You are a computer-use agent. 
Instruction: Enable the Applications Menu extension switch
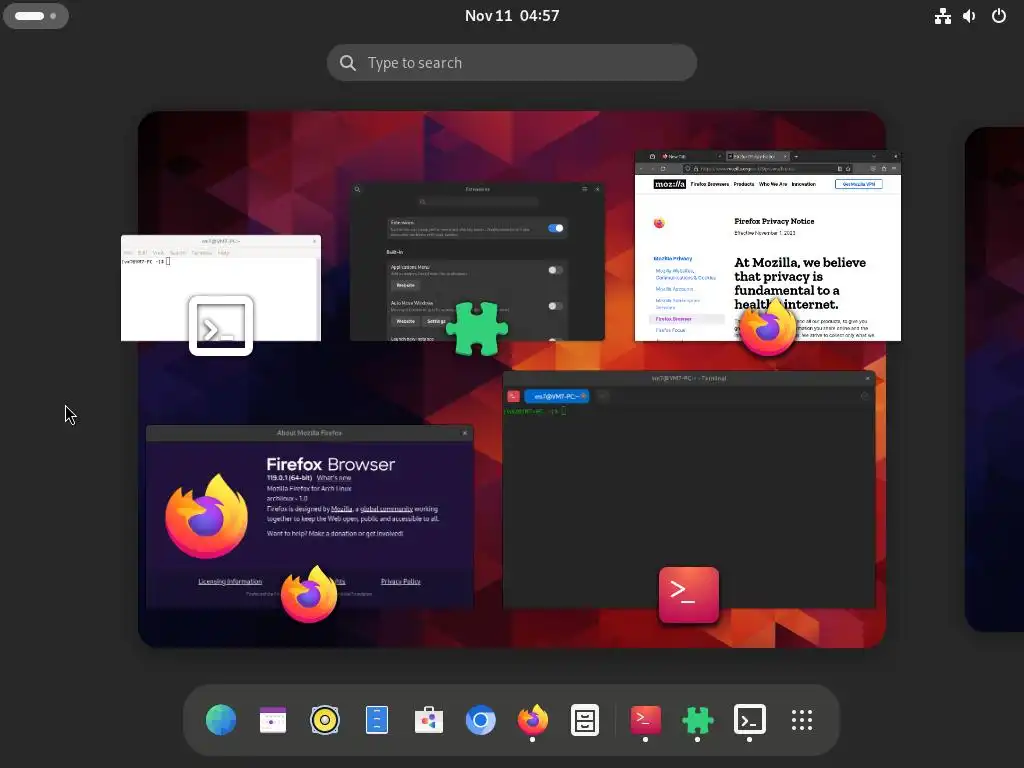tap(555, 270)
